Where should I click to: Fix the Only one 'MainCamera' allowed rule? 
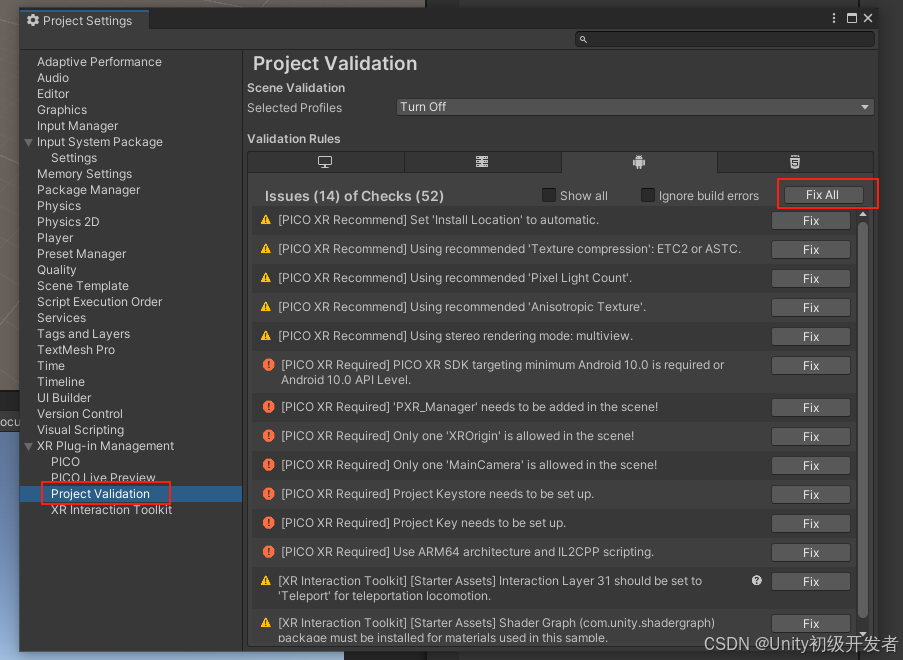811,465
